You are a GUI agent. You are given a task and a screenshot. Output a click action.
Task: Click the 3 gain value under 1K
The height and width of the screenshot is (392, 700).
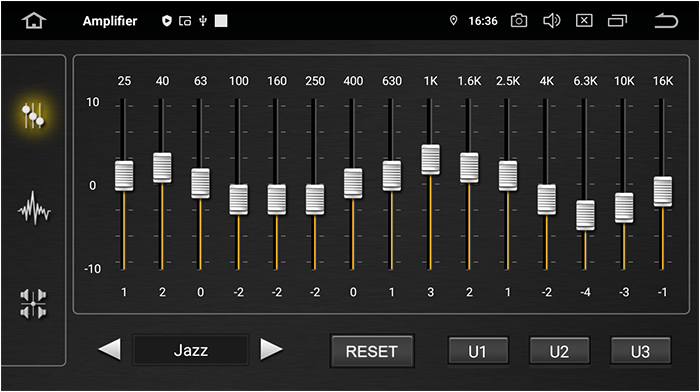[430, 292]
